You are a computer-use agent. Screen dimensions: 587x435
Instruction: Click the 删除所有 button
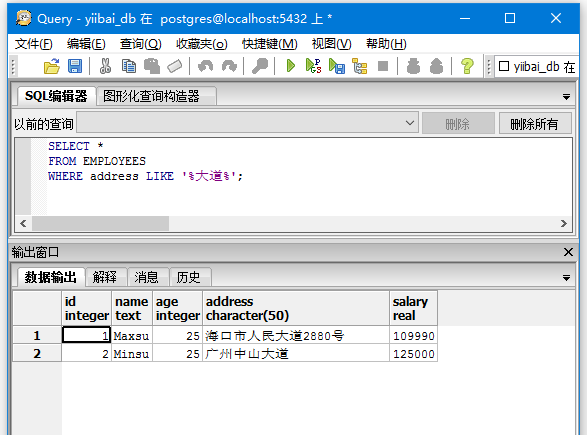(535, 123)
